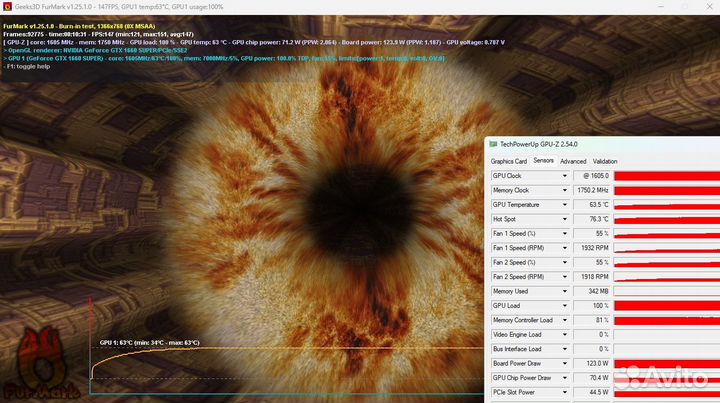This screenshot has width=720, height=403.
Task: Click the F1: toggle help text
Action: 27,67
